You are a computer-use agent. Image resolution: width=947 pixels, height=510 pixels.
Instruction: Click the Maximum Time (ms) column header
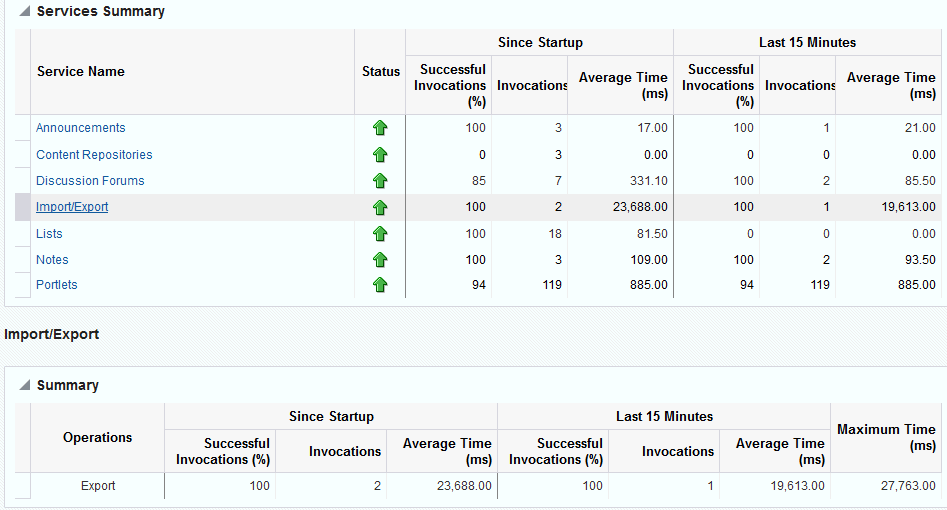tap(885, 437)
